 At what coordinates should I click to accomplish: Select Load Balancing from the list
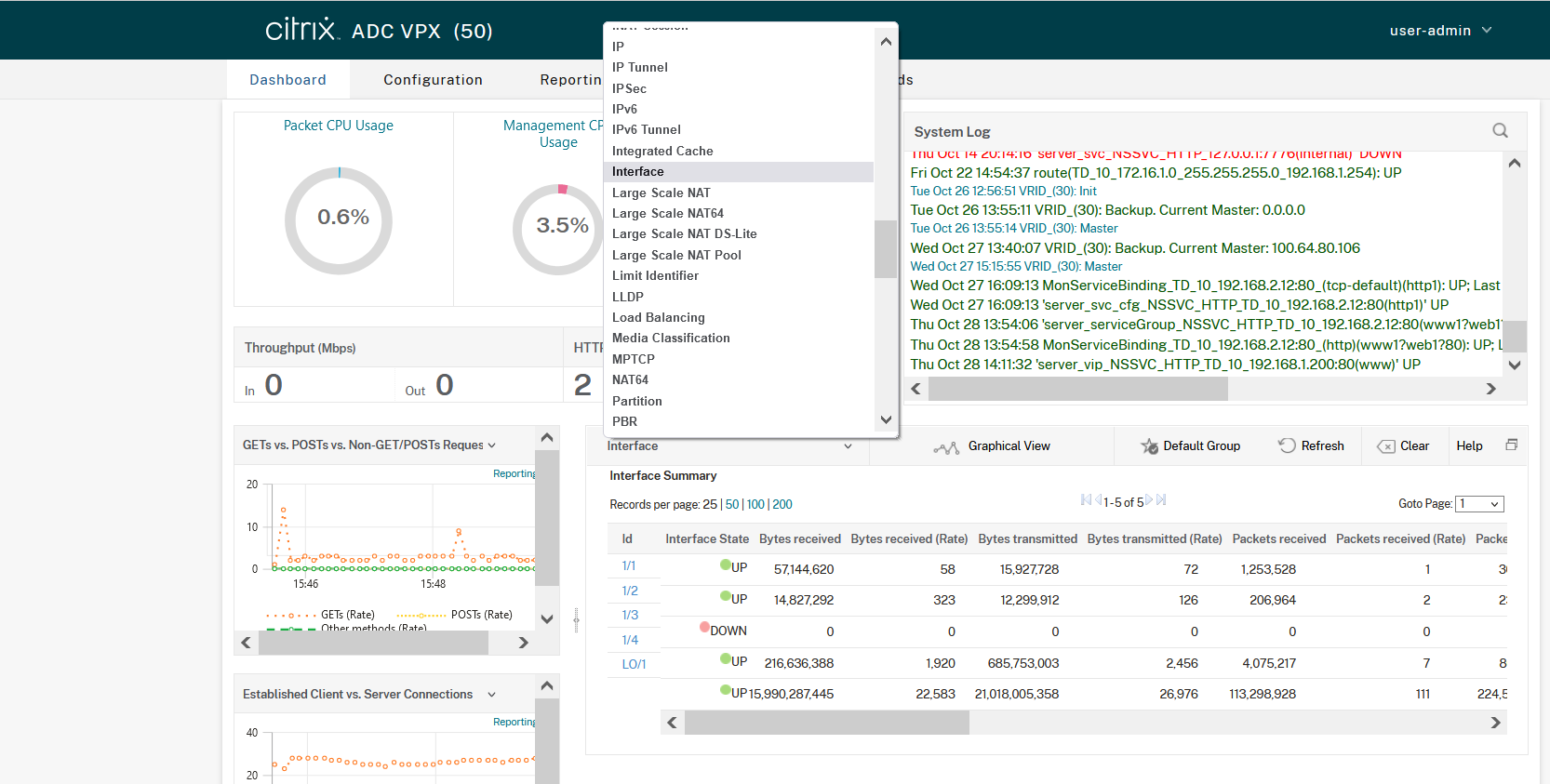click(658, 318)
